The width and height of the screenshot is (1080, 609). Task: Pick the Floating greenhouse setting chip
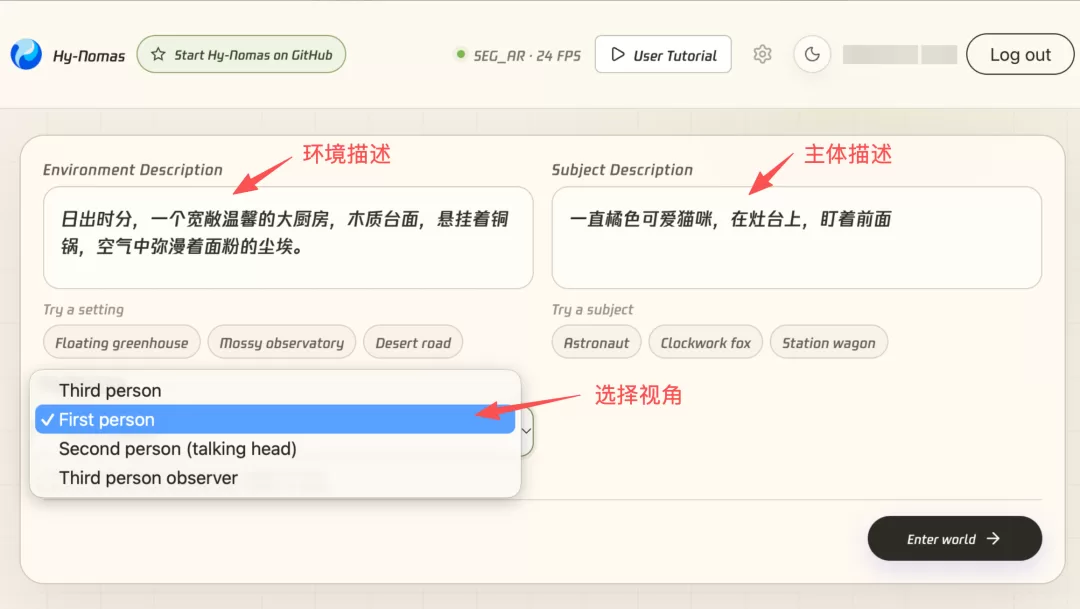(122, 342)
